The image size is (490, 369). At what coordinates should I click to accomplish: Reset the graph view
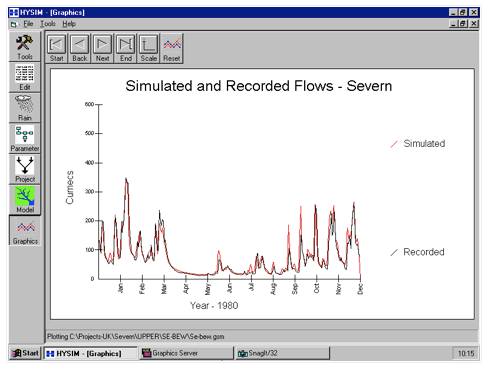[172, 48]
